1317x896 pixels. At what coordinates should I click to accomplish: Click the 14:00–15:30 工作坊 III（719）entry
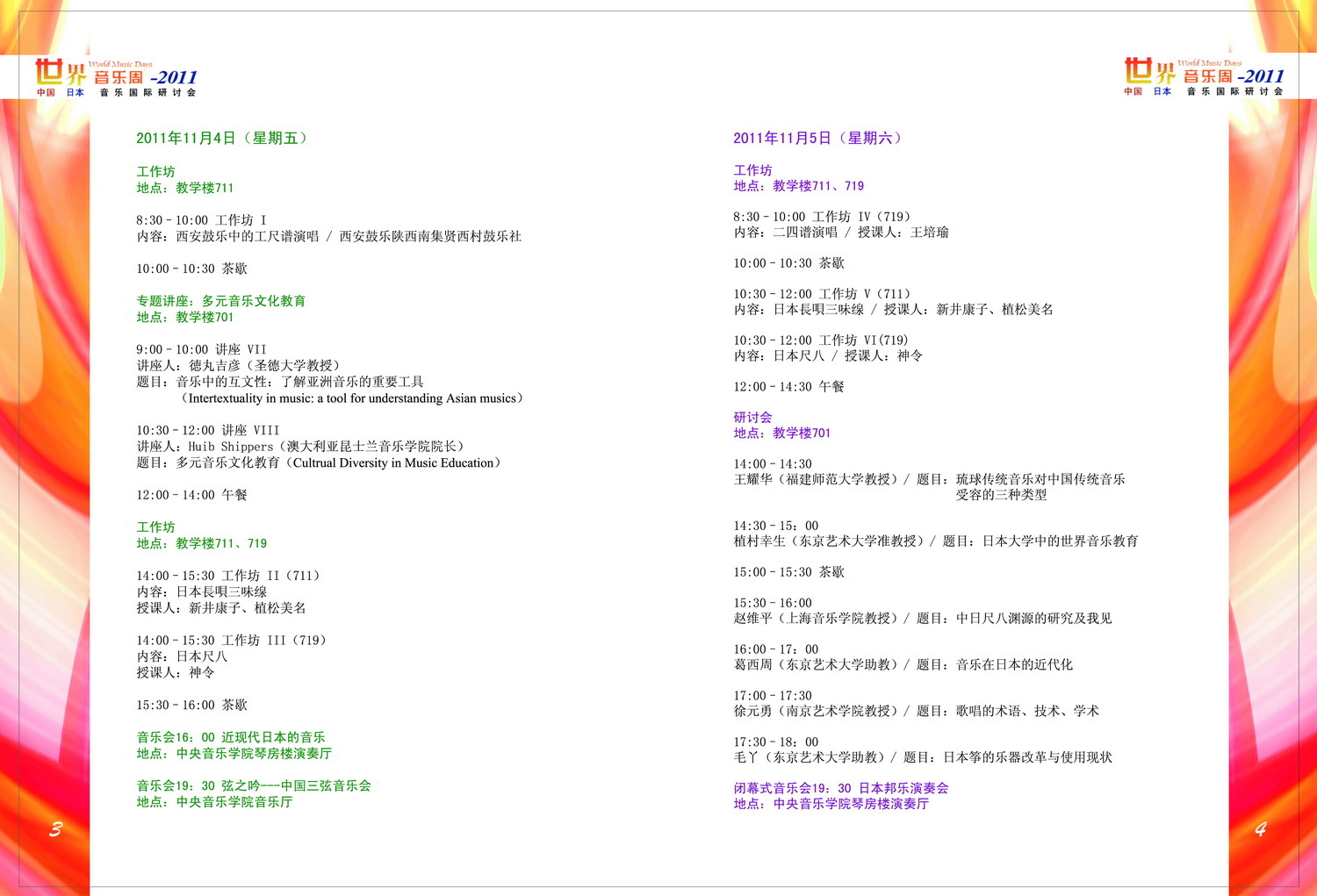(x=233, y=641)
